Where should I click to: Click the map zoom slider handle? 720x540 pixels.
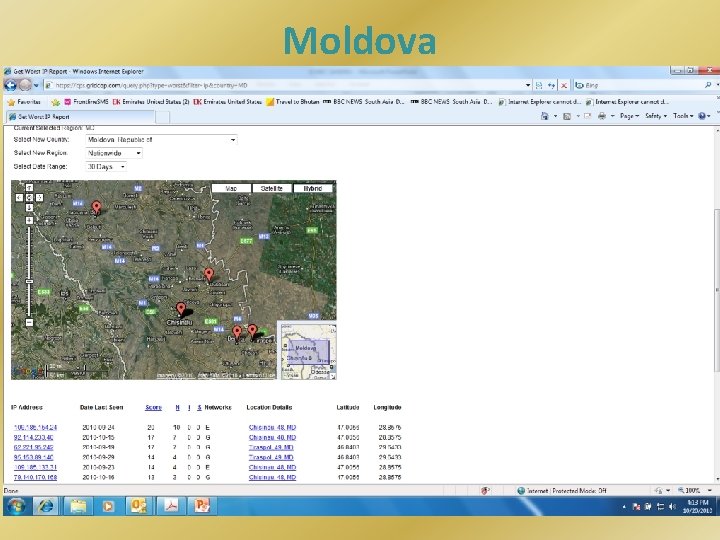click(x=29, y=281)
